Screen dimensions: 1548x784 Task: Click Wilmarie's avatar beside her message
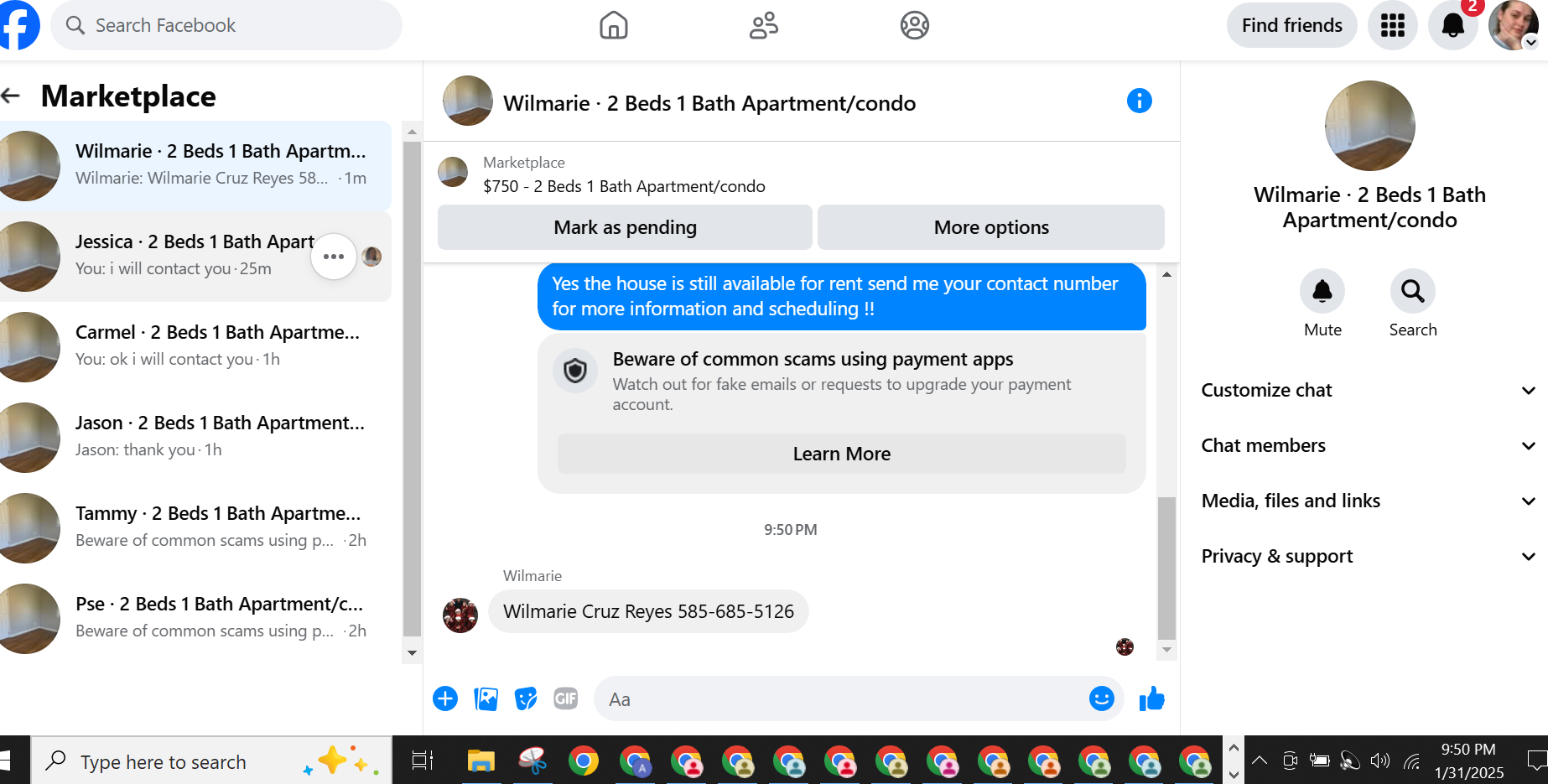point(460,615)
